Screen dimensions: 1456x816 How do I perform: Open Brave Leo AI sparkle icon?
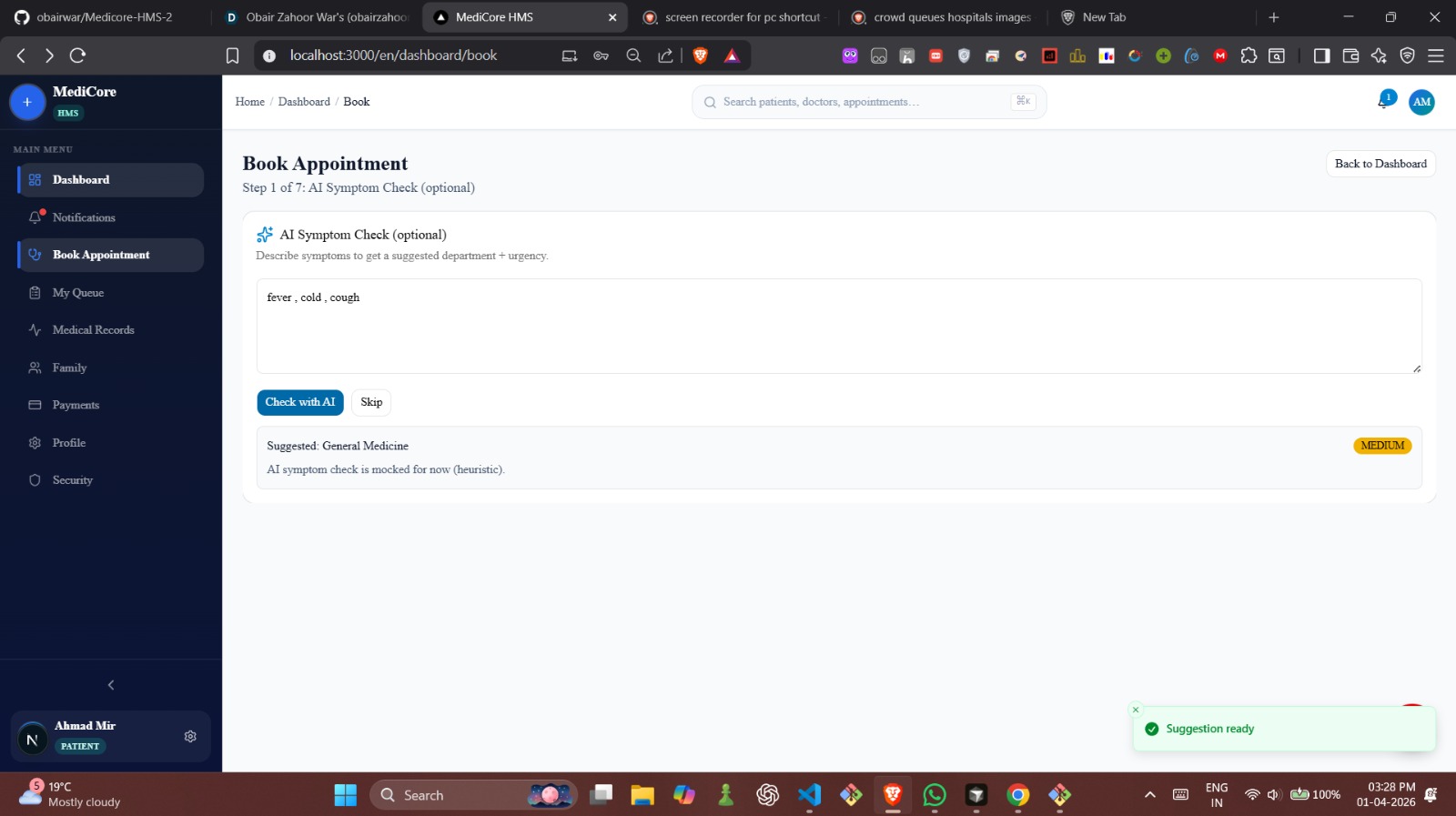pos(1379,55)
